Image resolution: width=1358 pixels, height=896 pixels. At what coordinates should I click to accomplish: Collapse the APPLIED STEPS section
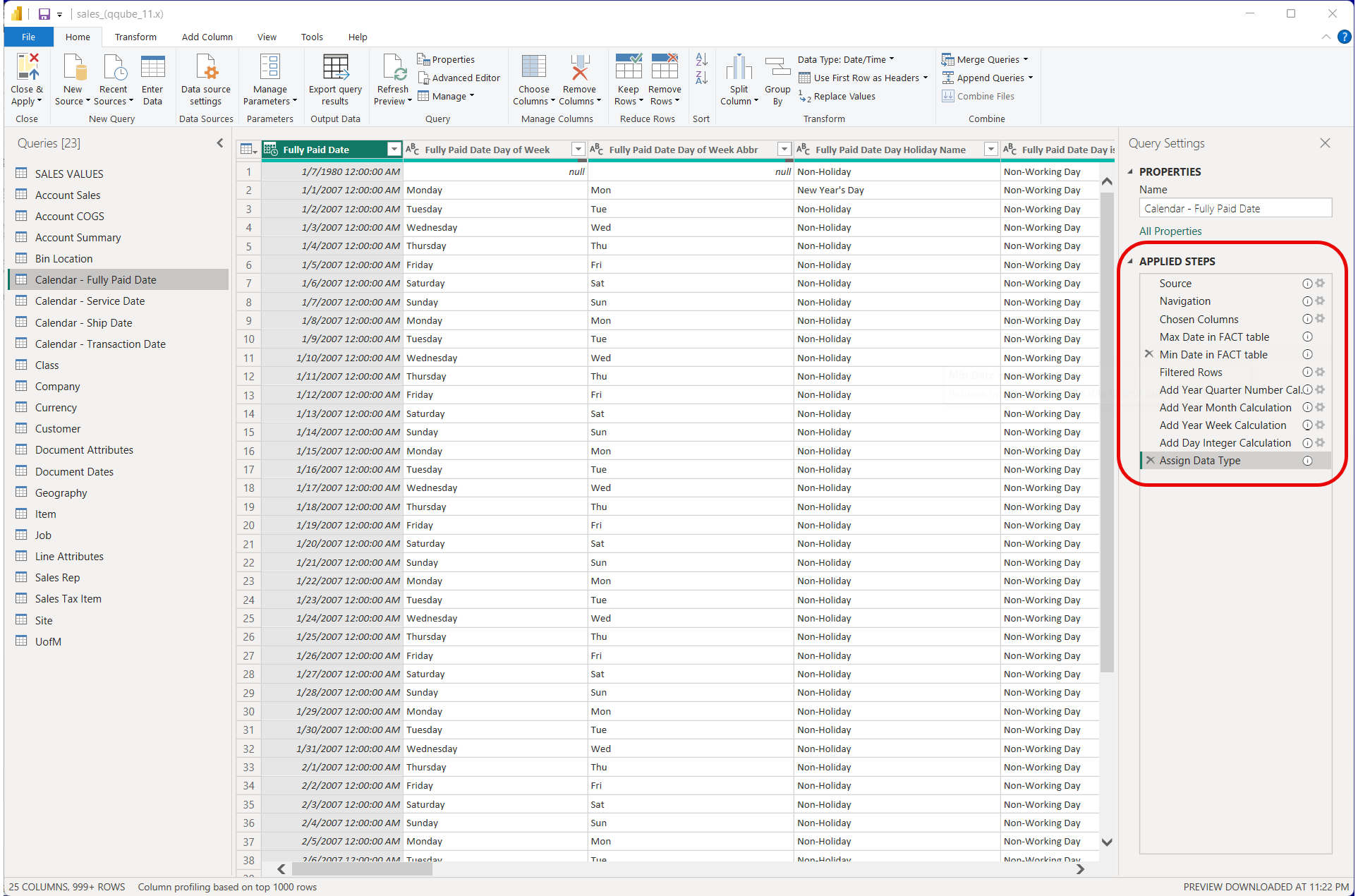1131,261
